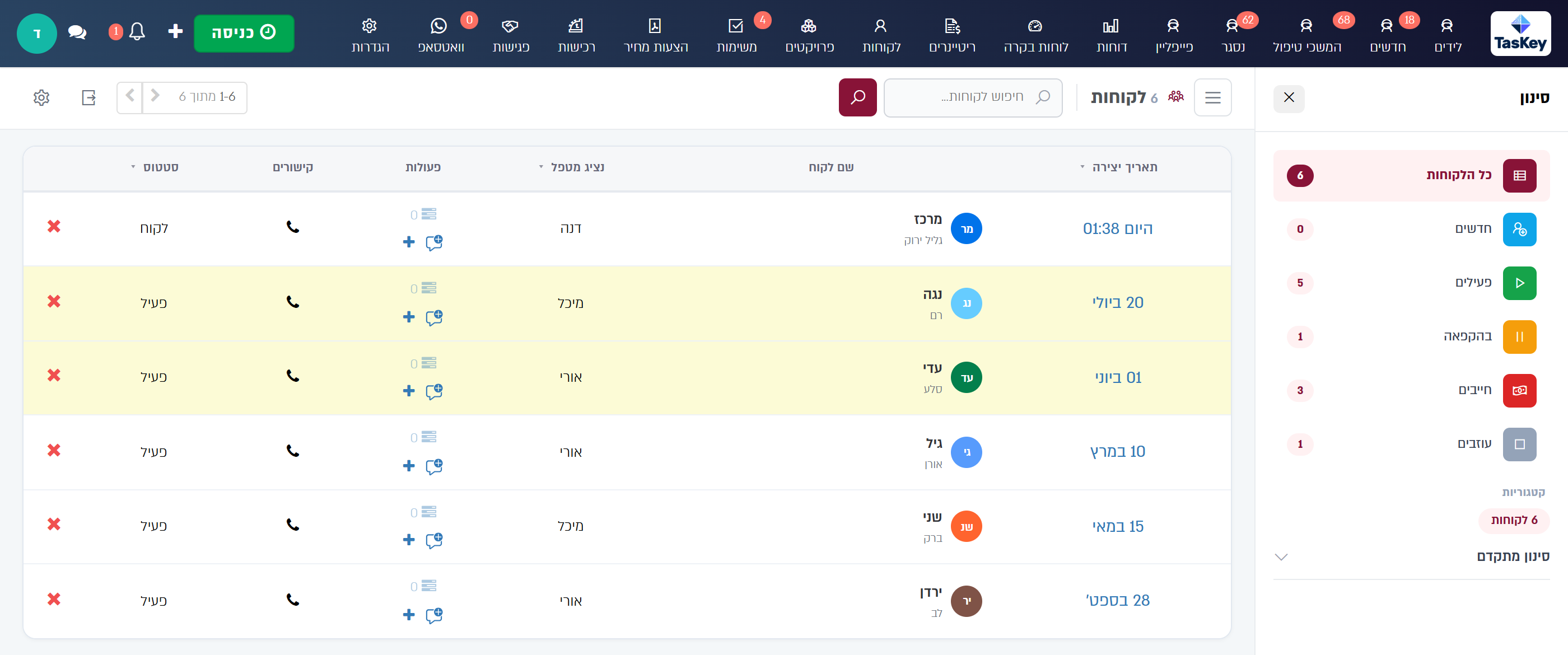
Task: Open the user avatar ד menu
Action: pos(36,34)
